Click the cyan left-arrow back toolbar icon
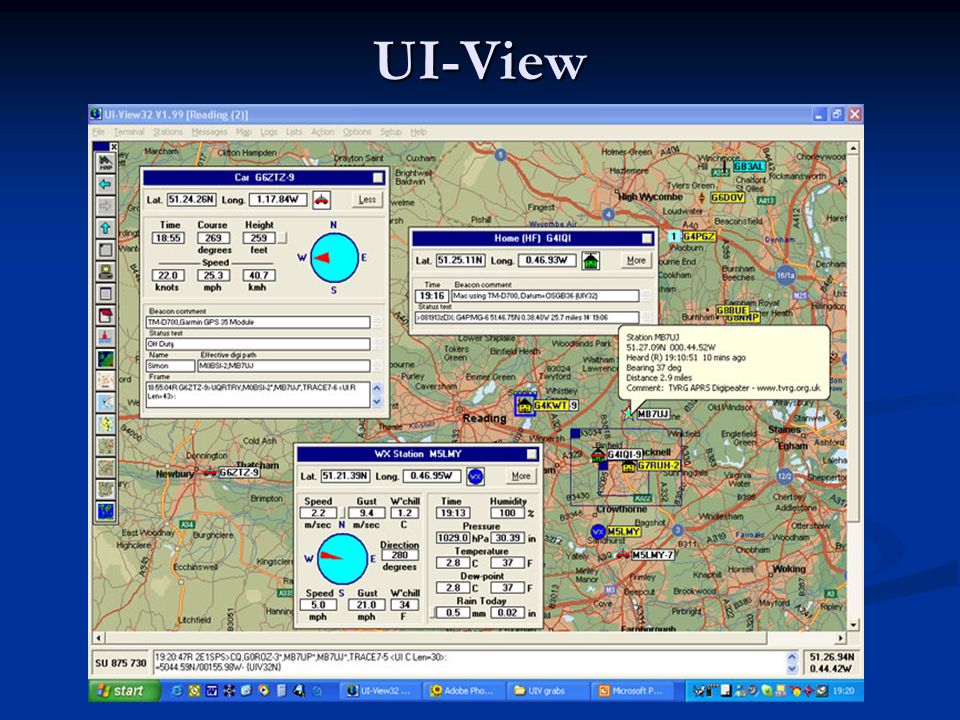The height and width of the screenshot is (720, 960). [x=105, y=184]
